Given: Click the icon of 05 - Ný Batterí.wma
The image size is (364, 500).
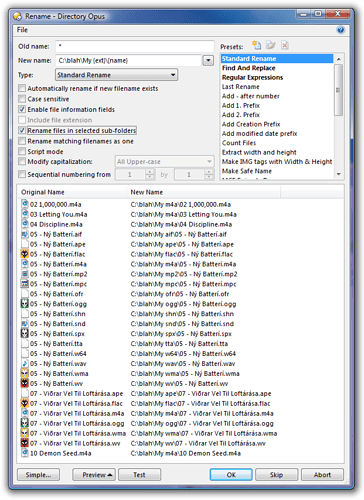Looking at the screenshot, I should pyautogui.click(x=25, y=373).
